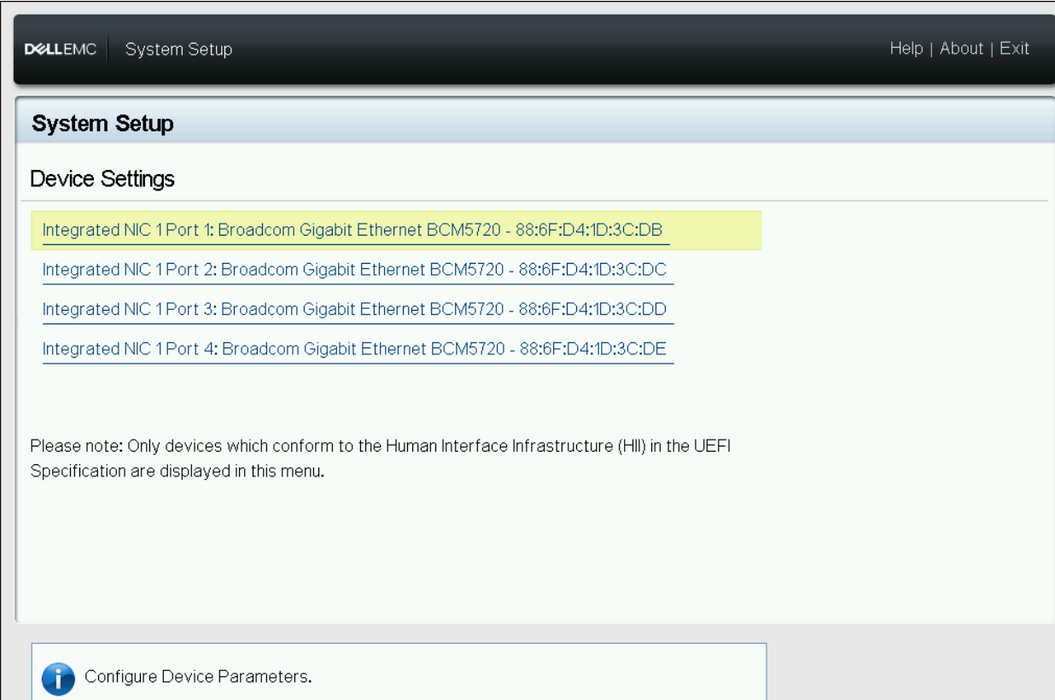Screen dimensions: 1055x700
Task: Click the Please note HII text
Action: point(380,458)
